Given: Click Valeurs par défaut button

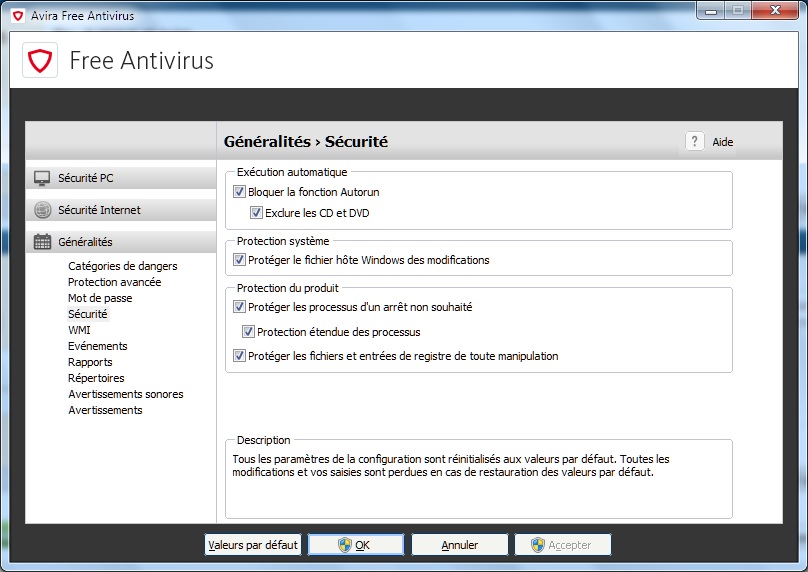Looking at the screenshot, I should pyautogui.click(x=253, y=545).
